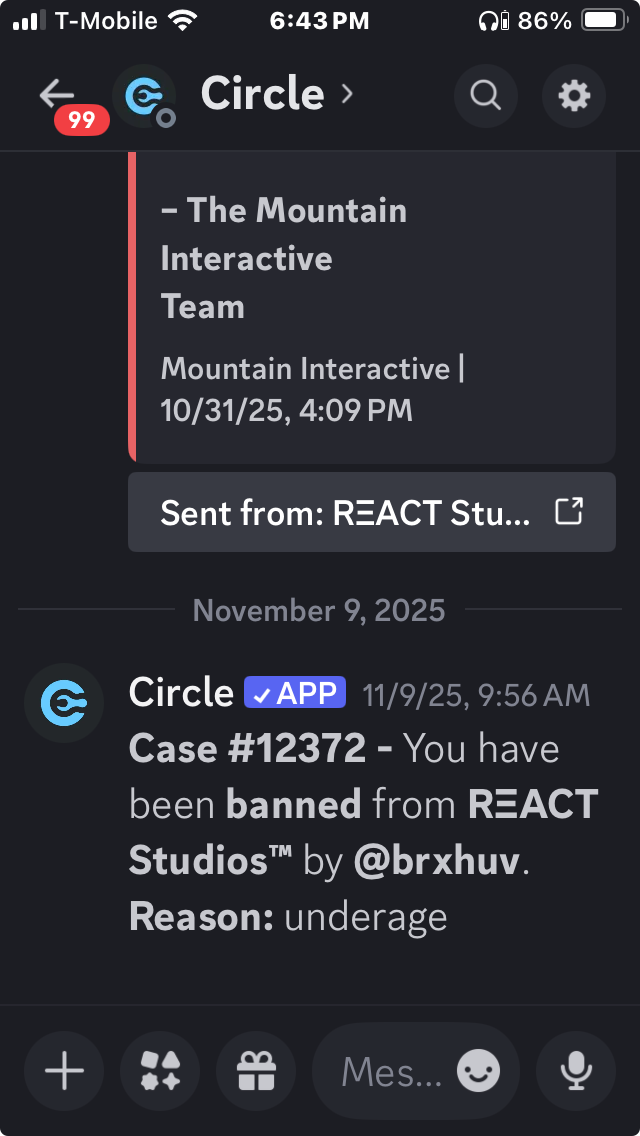Tap Circle bot avatar beside ban message
The height and width of the screenshot is (1136, 640).
(x=65, y=703)
